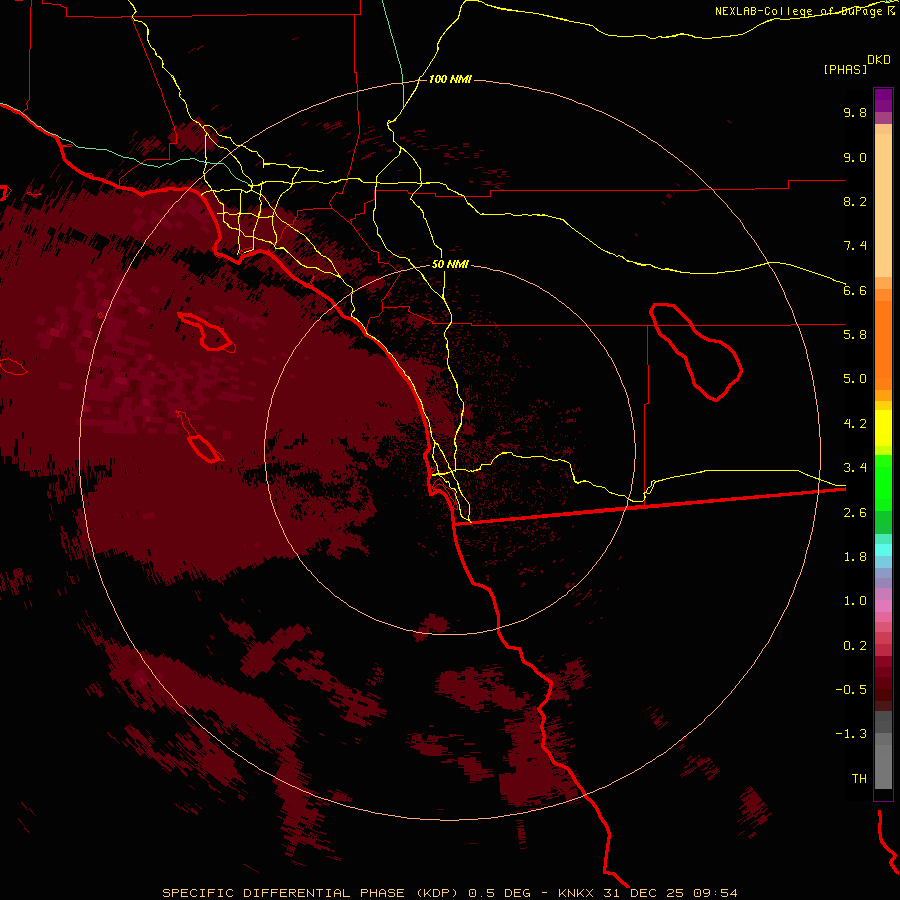Image resolution: width=900 pixels, height=900 pixels.
Task: Click the 9.8 value on the color scale
Action: tap(855, 112)
